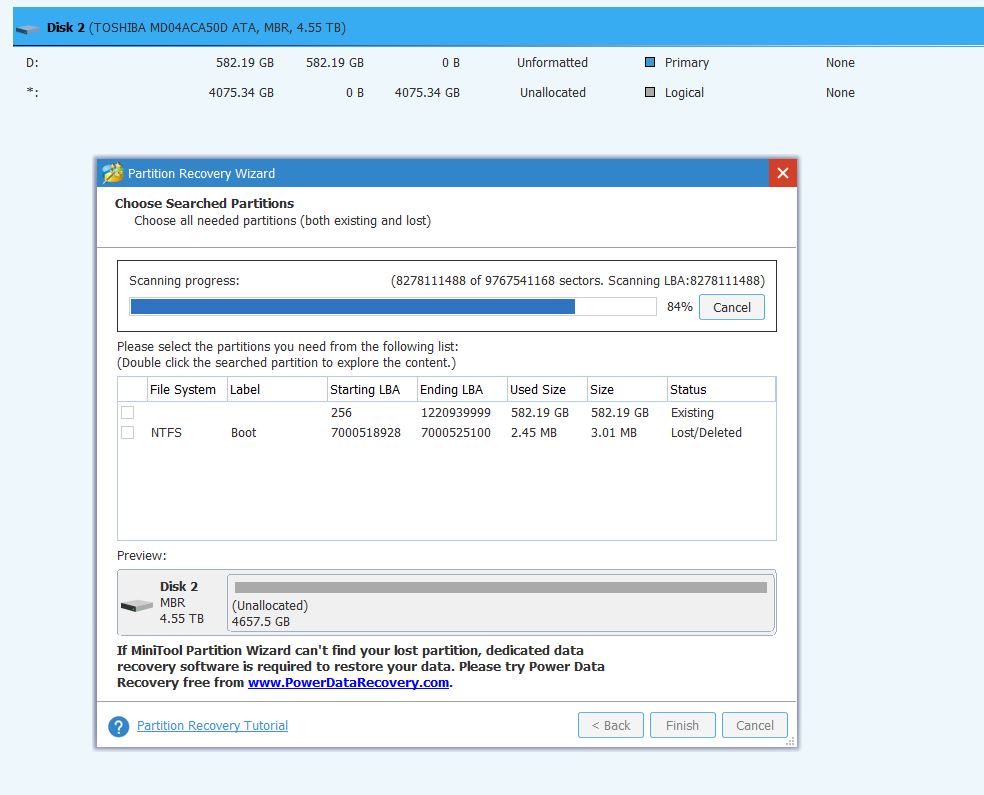
Task: Click the Used Size column header
Action: tap(547, 389)
